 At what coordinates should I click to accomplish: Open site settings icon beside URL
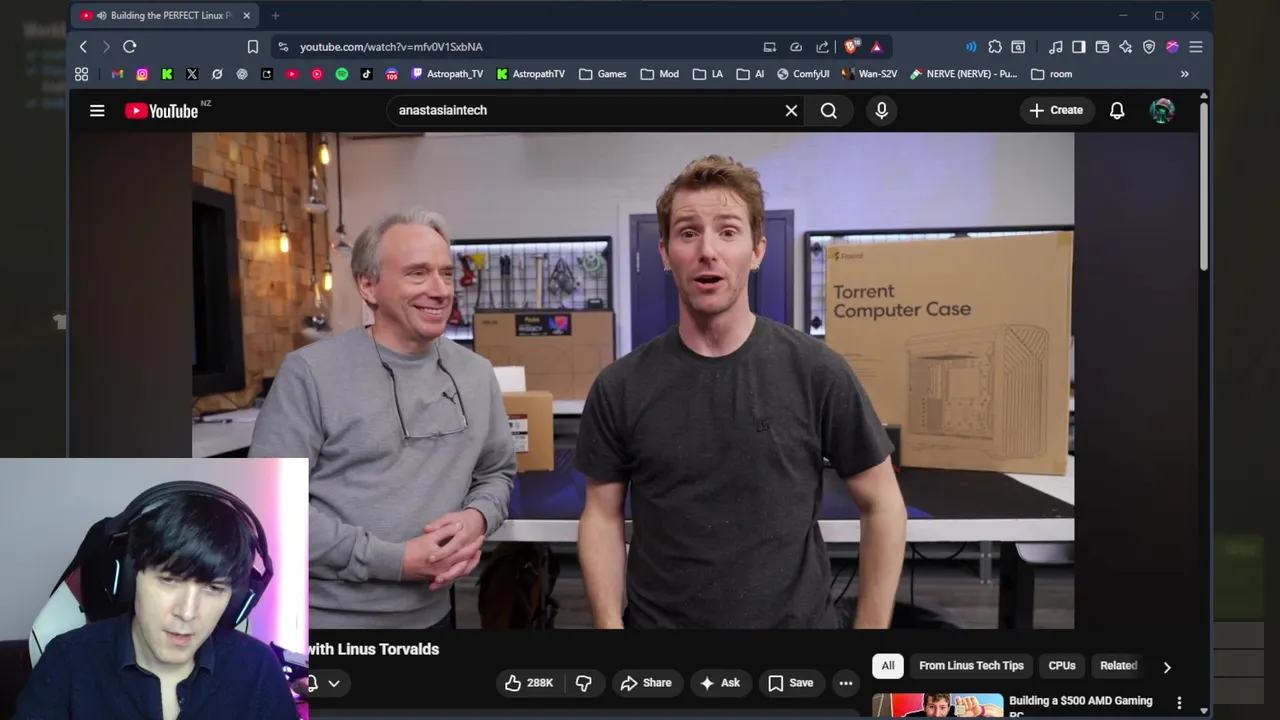click(284, 47)
